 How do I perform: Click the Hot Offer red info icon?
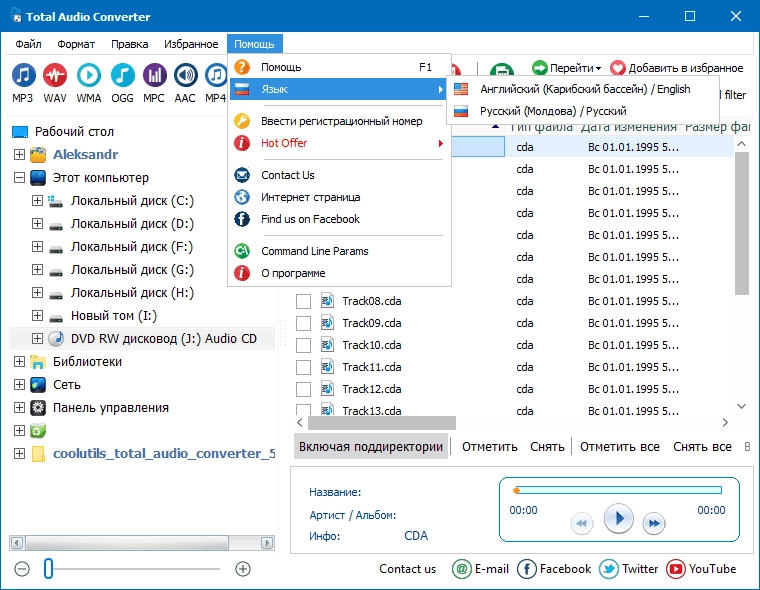coord(242,143)
